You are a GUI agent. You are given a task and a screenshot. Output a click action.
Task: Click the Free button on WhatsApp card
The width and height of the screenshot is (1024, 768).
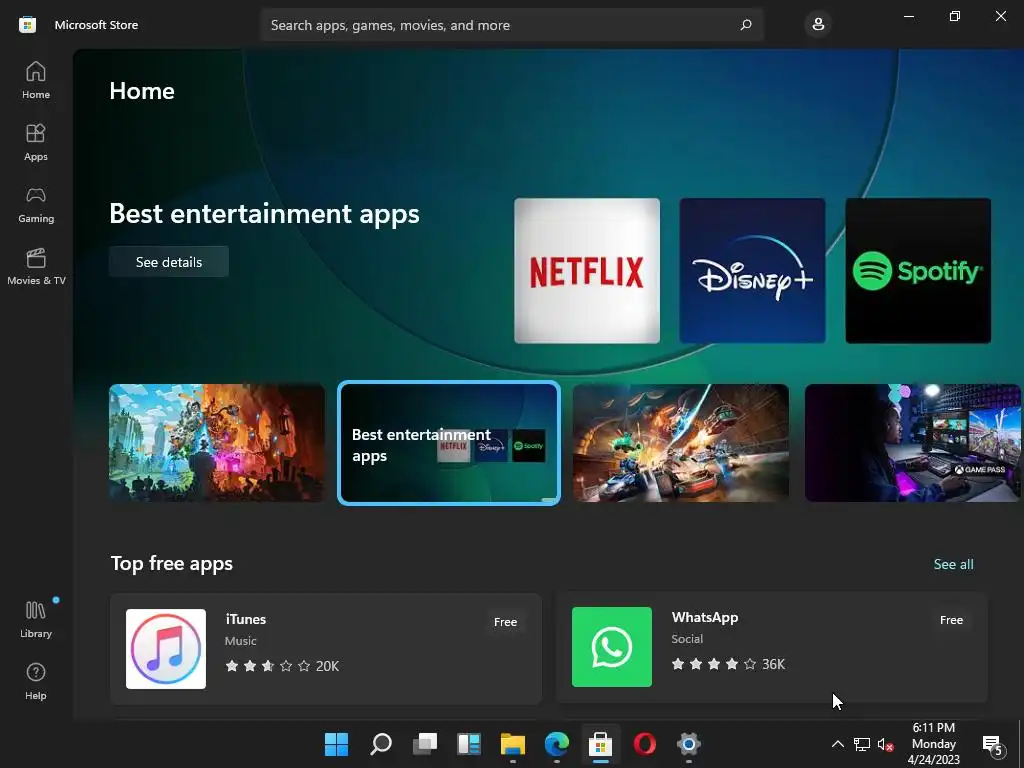coord(952,620)
